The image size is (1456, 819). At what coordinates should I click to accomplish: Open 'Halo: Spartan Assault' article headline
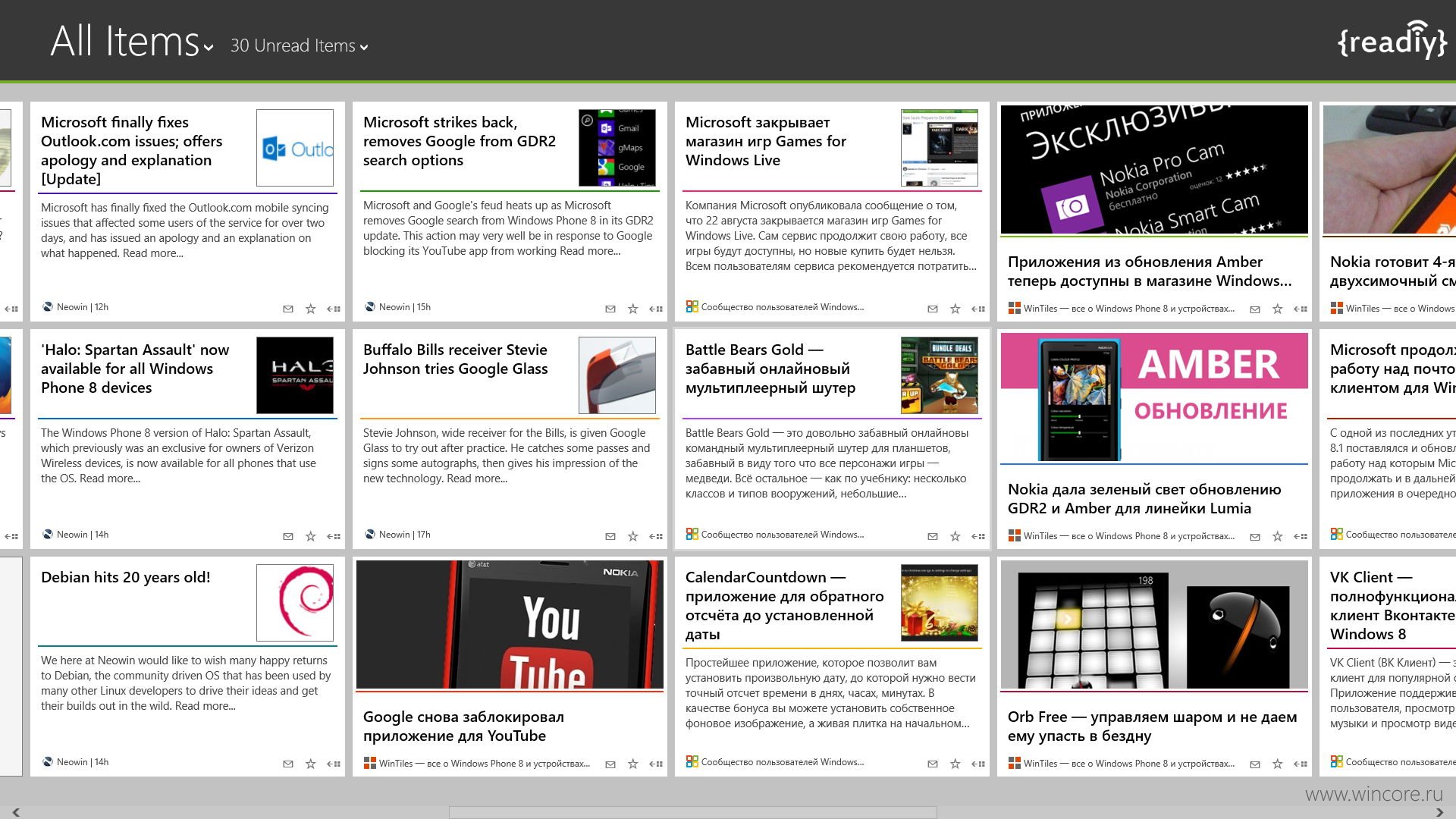pos(135,369)
